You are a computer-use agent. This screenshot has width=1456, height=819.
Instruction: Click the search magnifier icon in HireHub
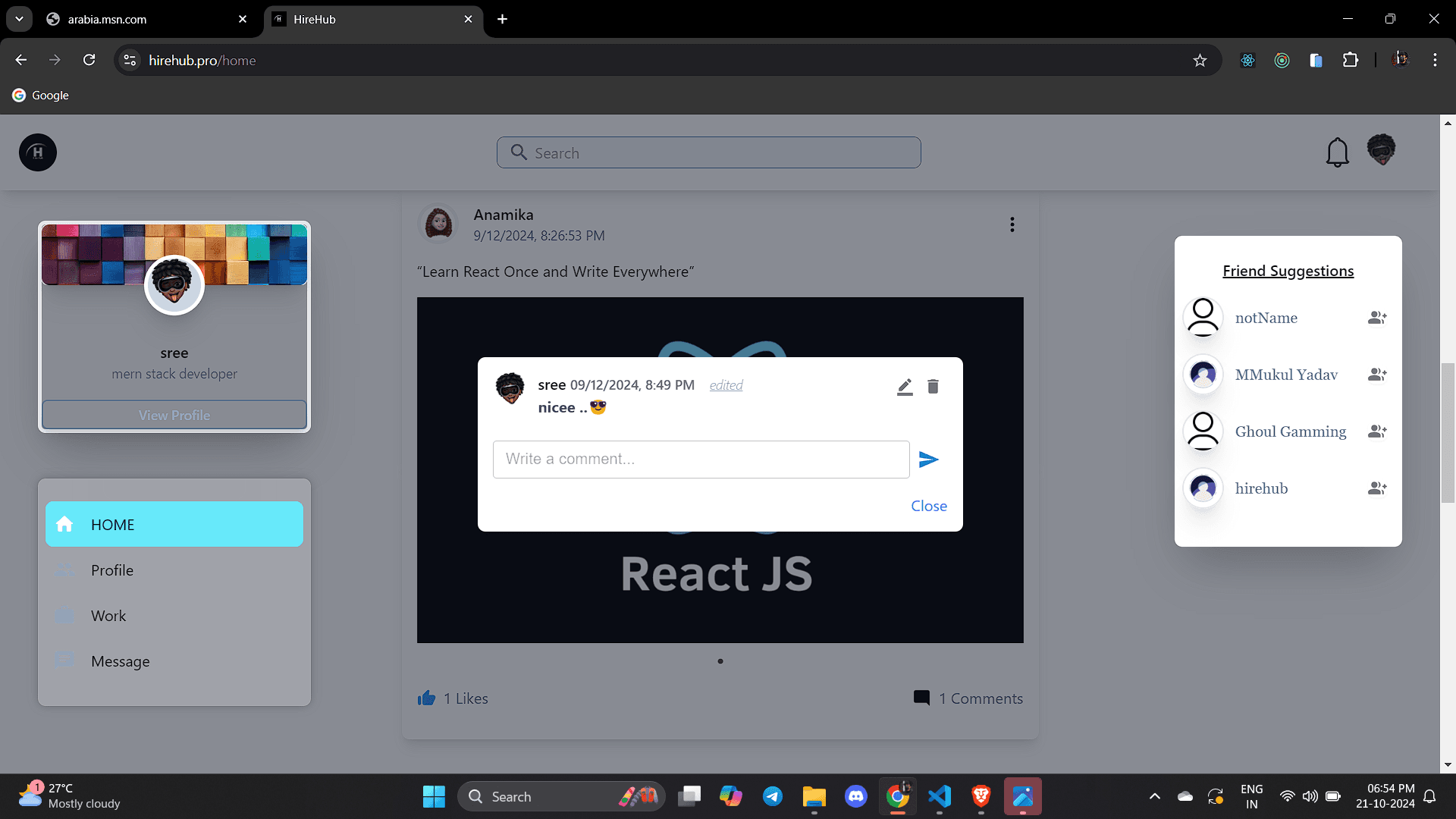pos(519,152)
